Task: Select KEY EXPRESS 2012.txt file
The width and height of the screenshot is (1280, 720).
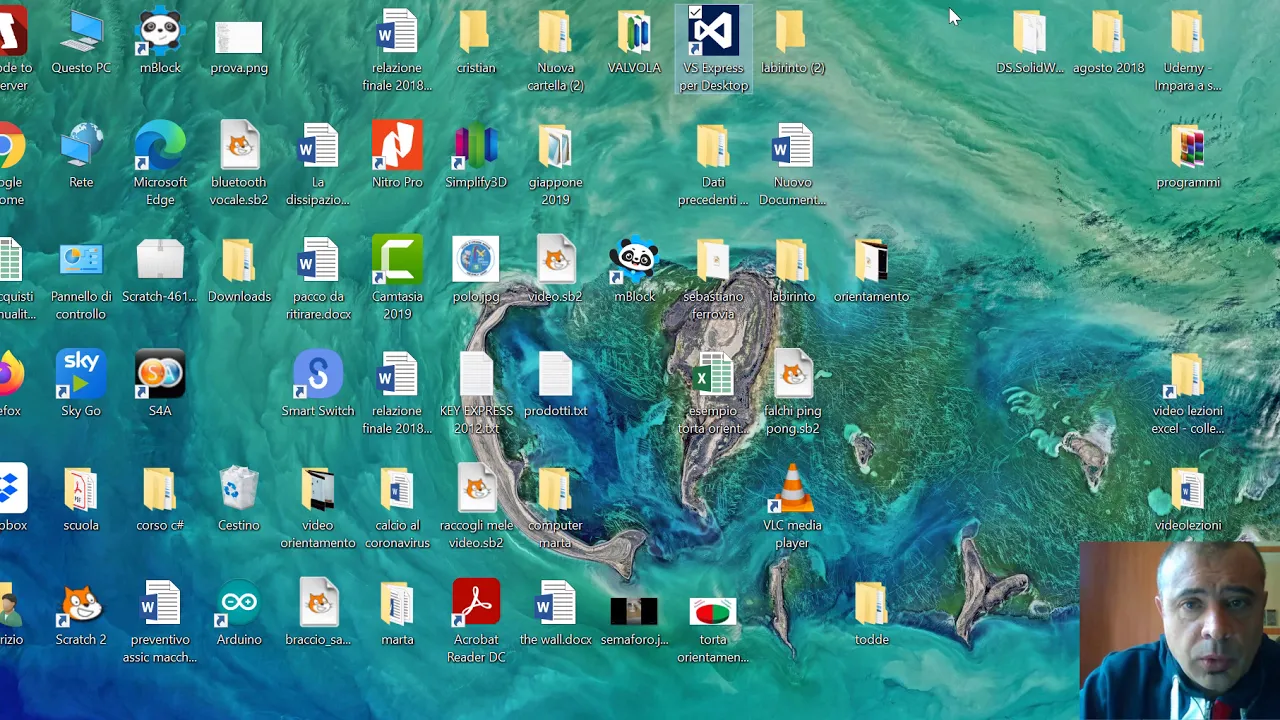Action: tap(476, 392)
